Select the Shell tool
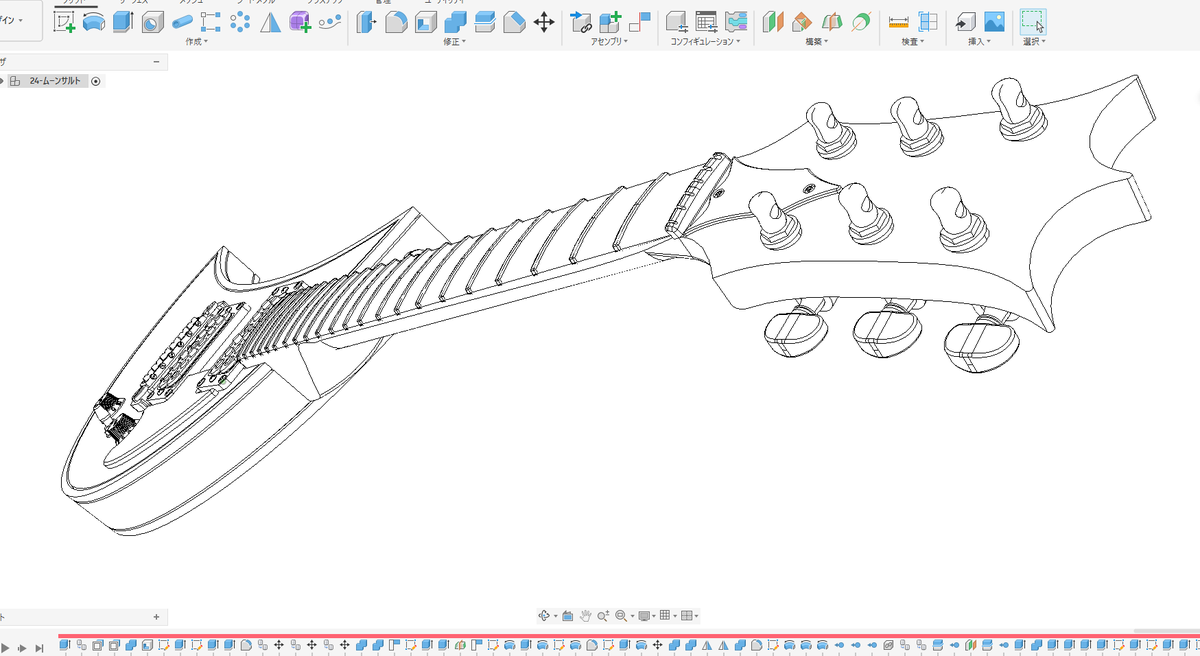The width and height of the screenshot is (1200, 656). 425,21
